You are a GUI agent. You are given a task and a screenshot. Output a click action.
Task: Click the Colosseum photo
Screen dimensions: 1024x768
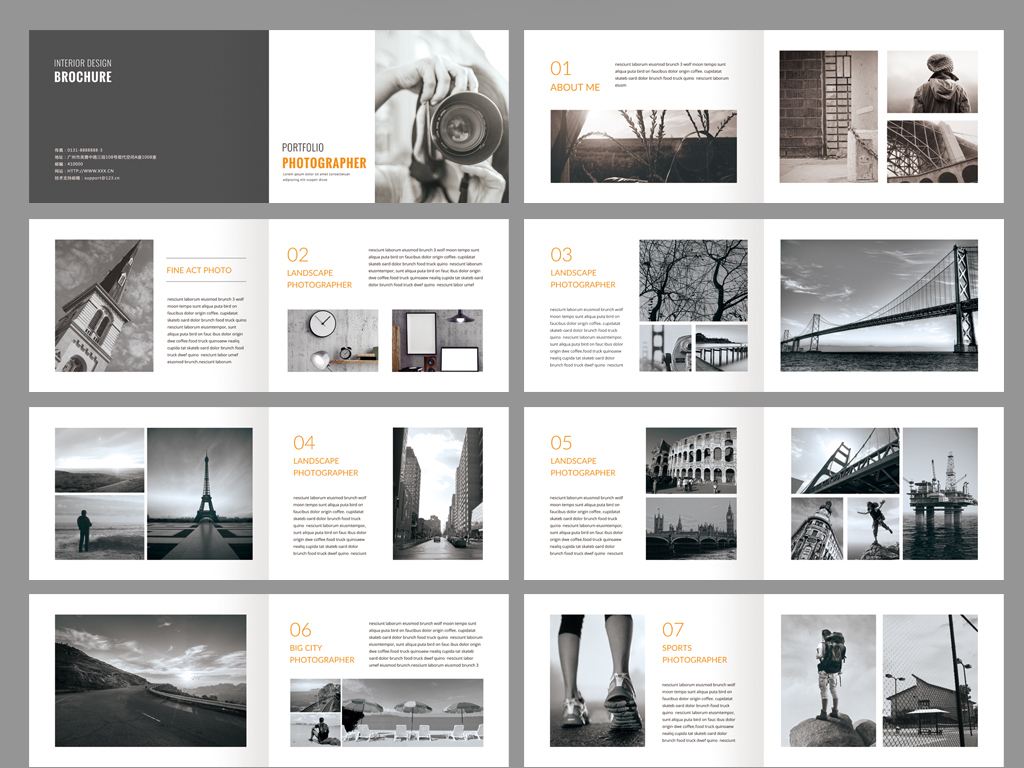tap(691, 460)
